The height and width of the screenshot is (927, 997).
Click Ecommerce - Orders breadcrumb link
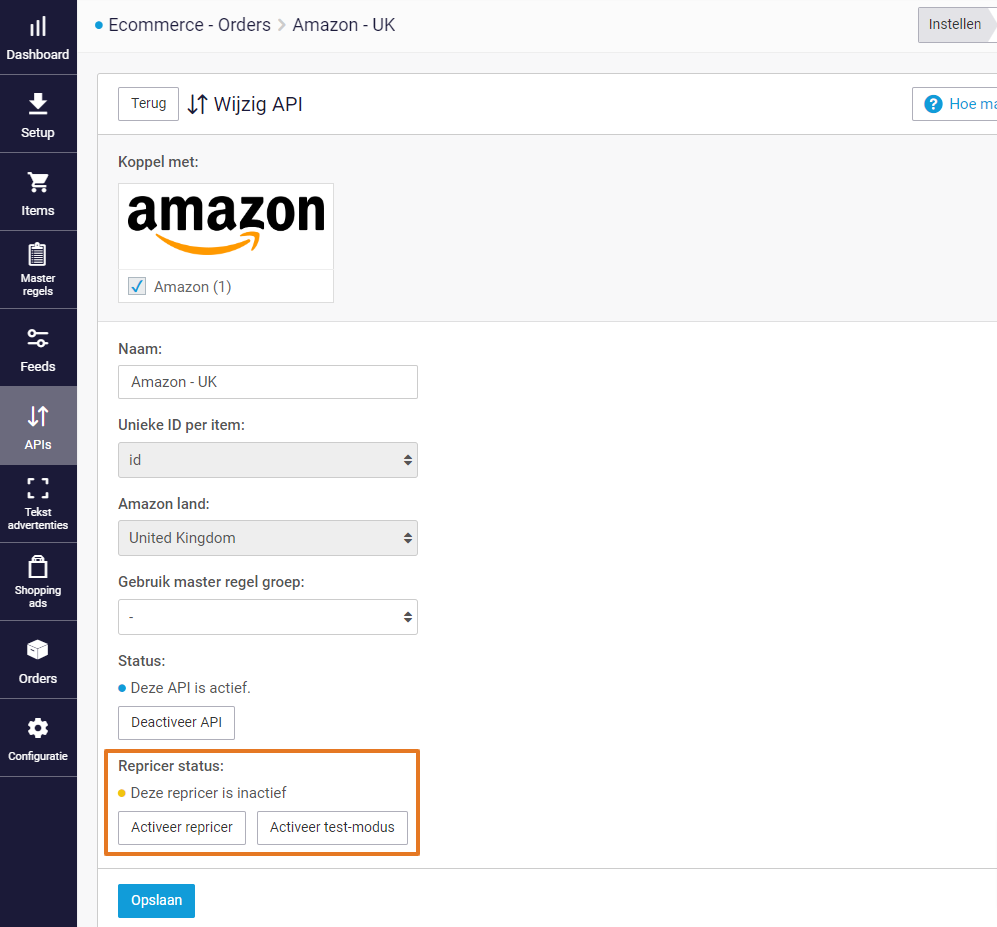point(189,25)
